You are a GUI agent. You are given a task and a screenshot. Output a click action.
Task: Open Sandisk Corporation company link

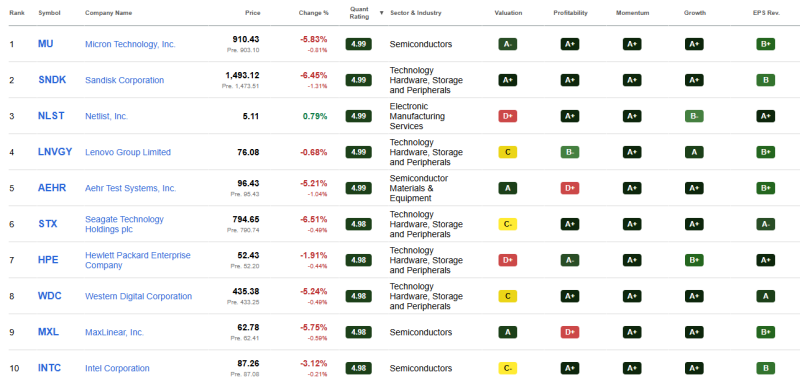(x=124, y=80)
